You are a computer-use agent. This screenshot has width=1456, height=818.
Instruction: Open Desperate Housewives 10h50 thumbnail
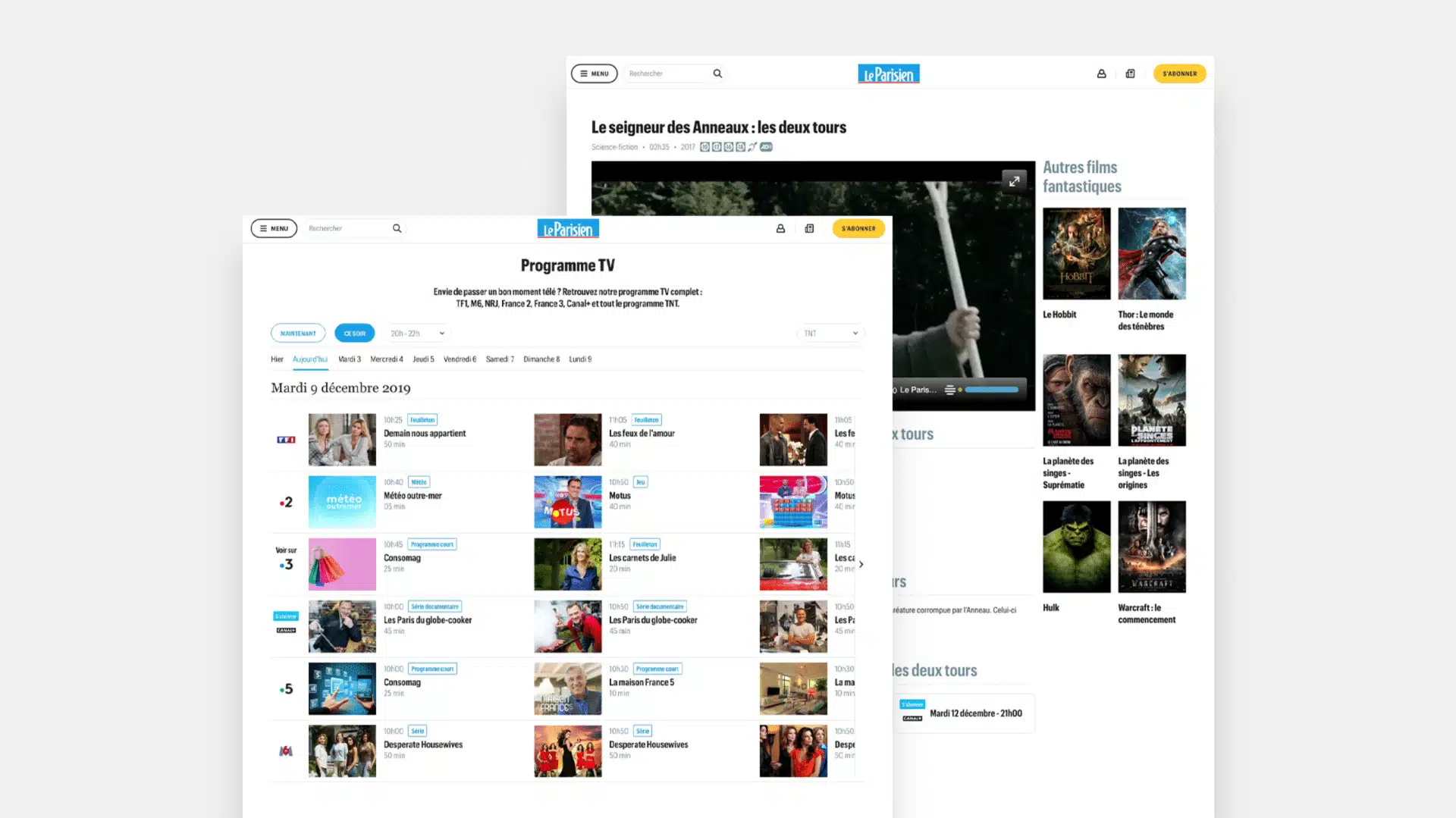pos(567,751)
